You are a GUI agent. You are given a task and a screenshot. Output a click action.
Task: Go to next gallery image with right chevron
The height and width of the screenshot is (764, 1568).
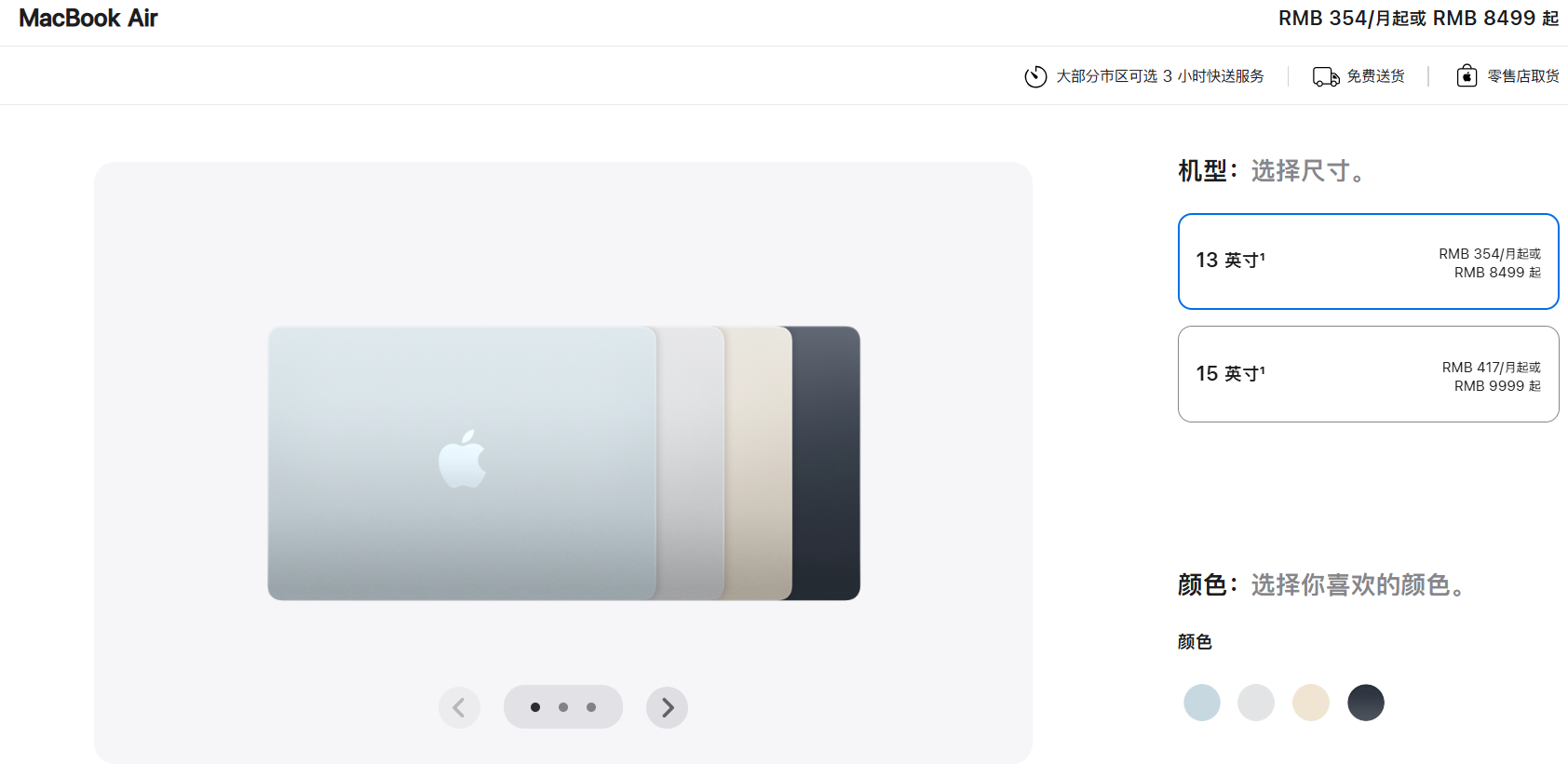tap(667, 708)
